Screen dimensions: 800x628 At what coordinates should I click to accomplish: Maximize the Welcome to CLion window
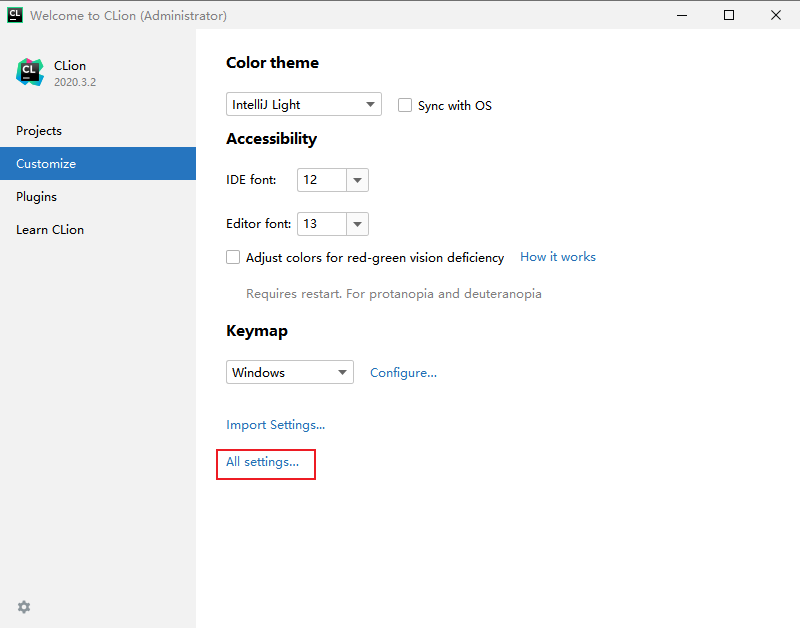(729, 15)
